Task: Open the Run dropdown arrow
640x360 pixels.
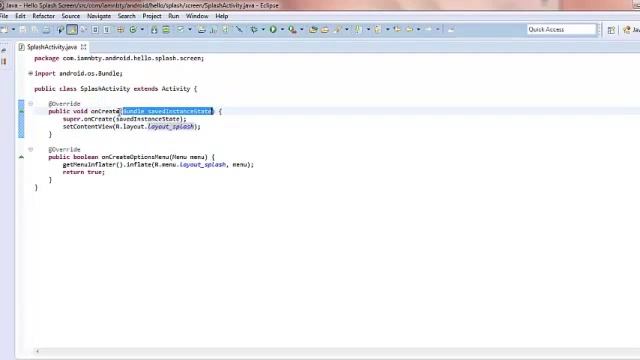Action: coord(282,29)
